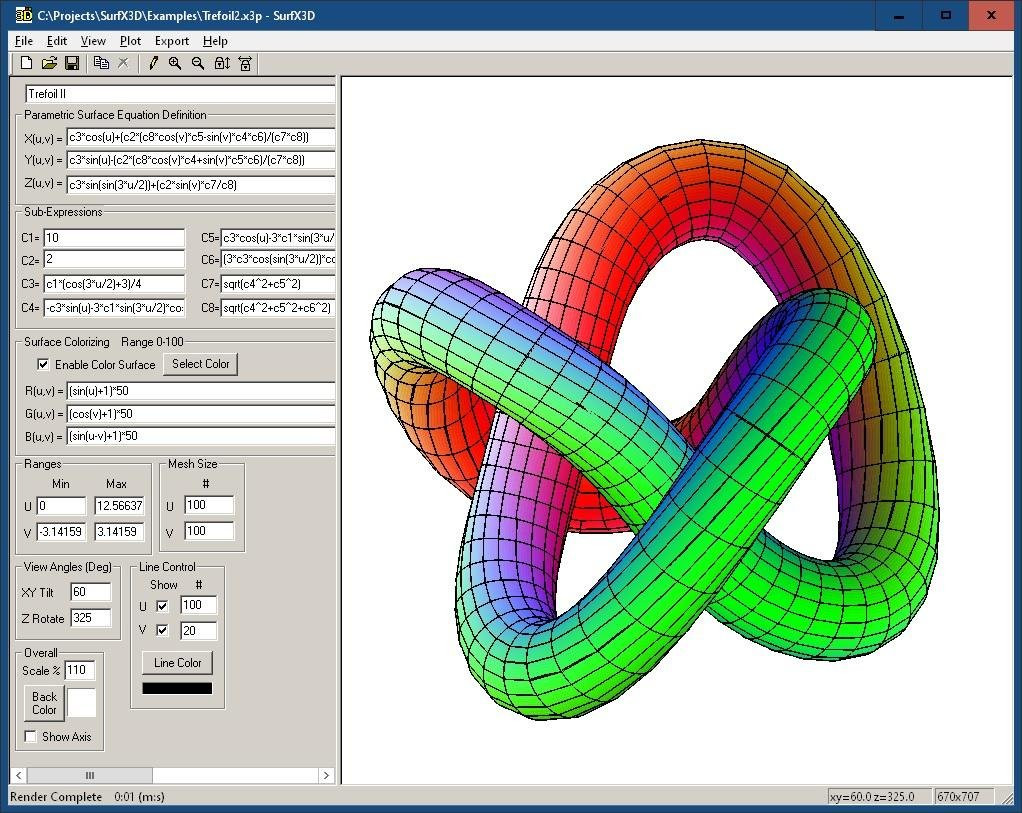
Task: Click the Line Color button
Action: coord(177,663)
